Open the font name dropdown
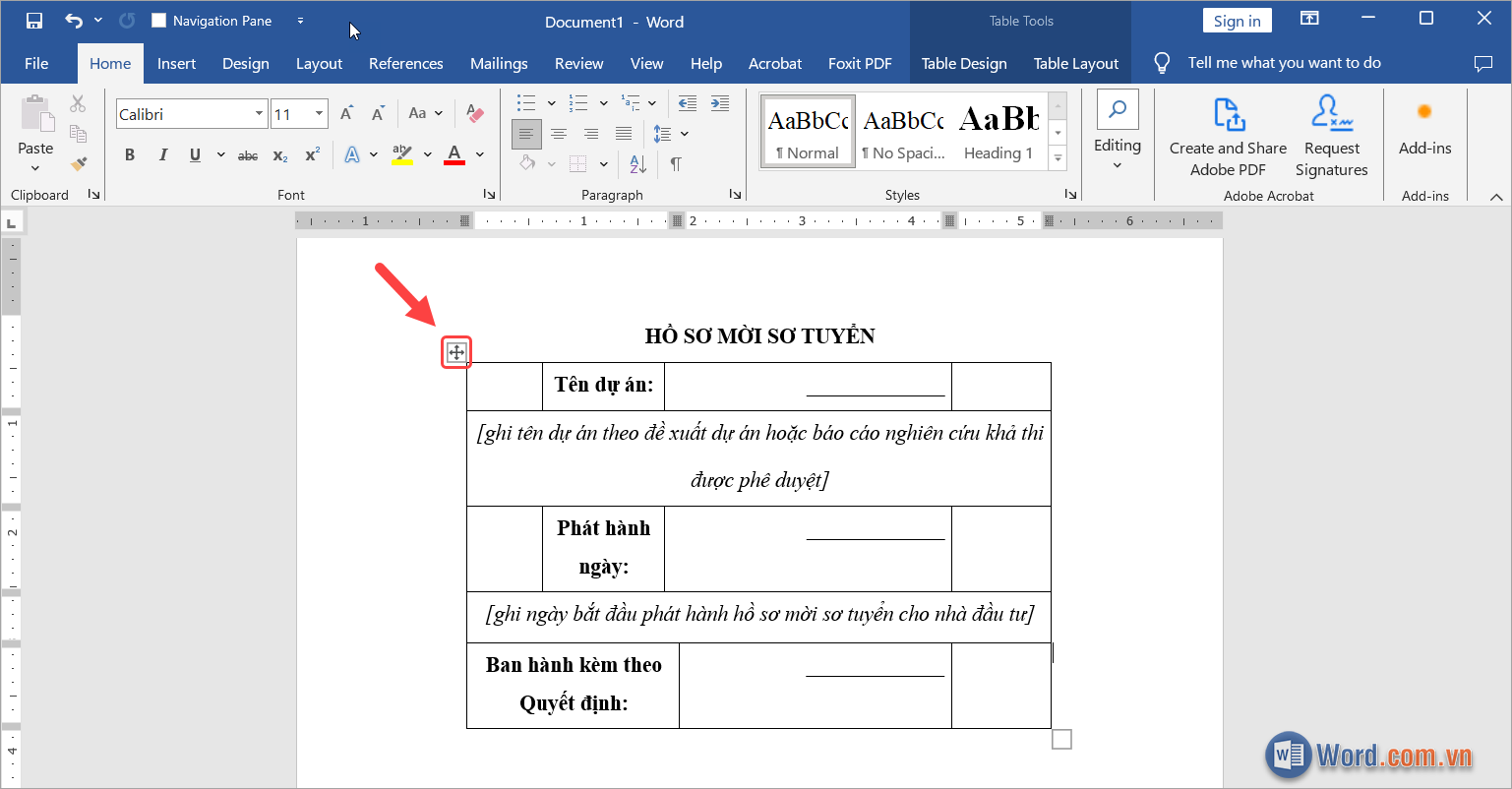Screen dimensions: 1512x789 coord(259,114)
